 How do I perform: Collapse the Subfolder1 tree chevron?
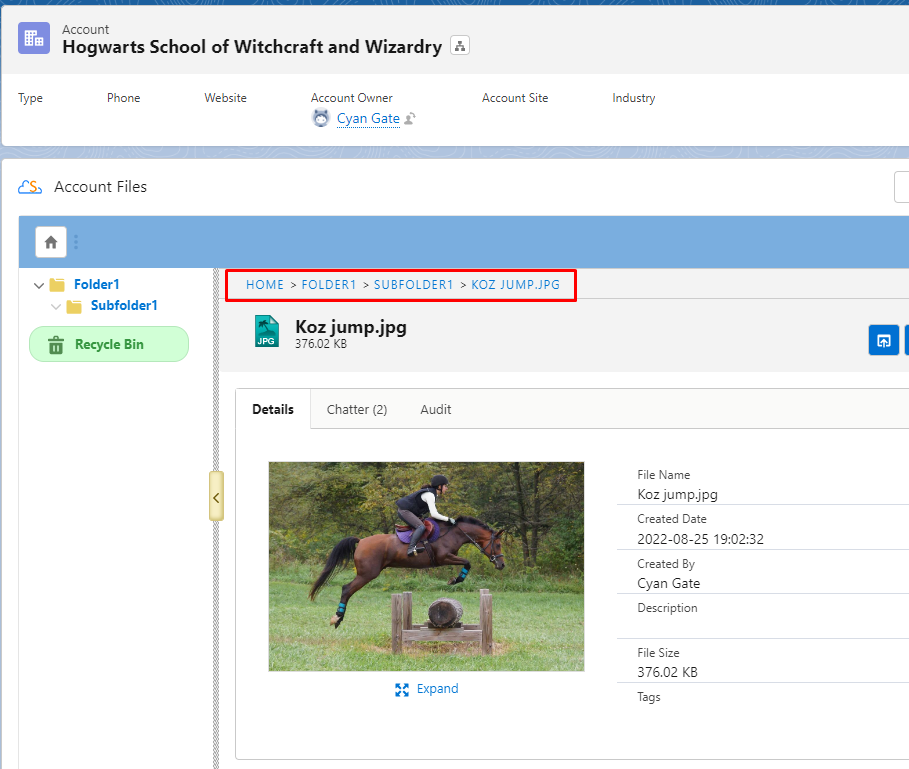pos(56,307)
